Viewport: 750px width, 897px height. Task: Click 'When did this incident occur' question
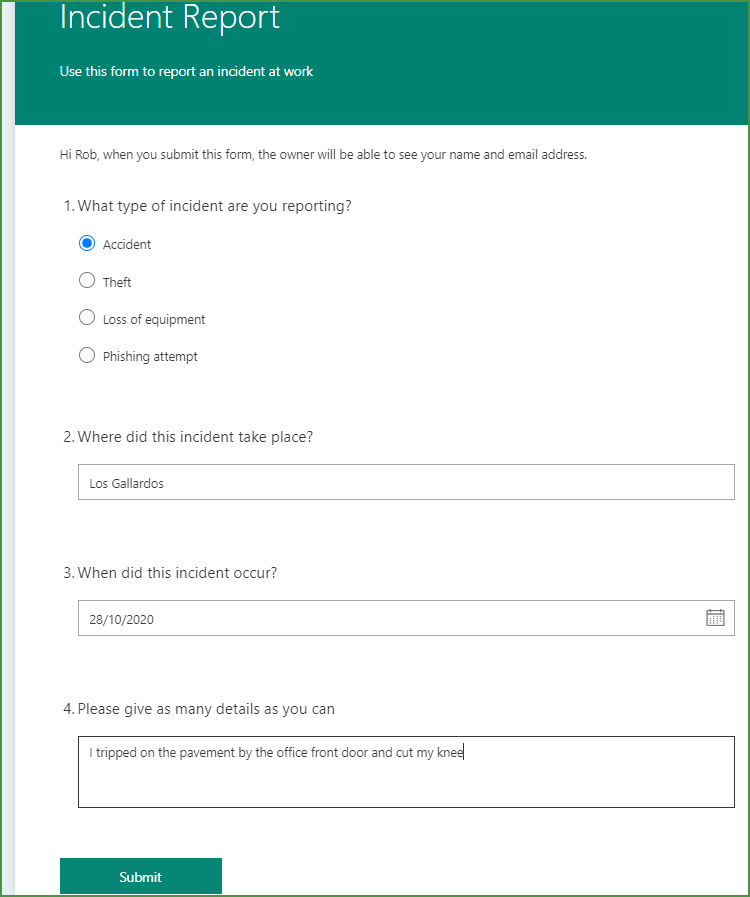[x=177, y=573]
